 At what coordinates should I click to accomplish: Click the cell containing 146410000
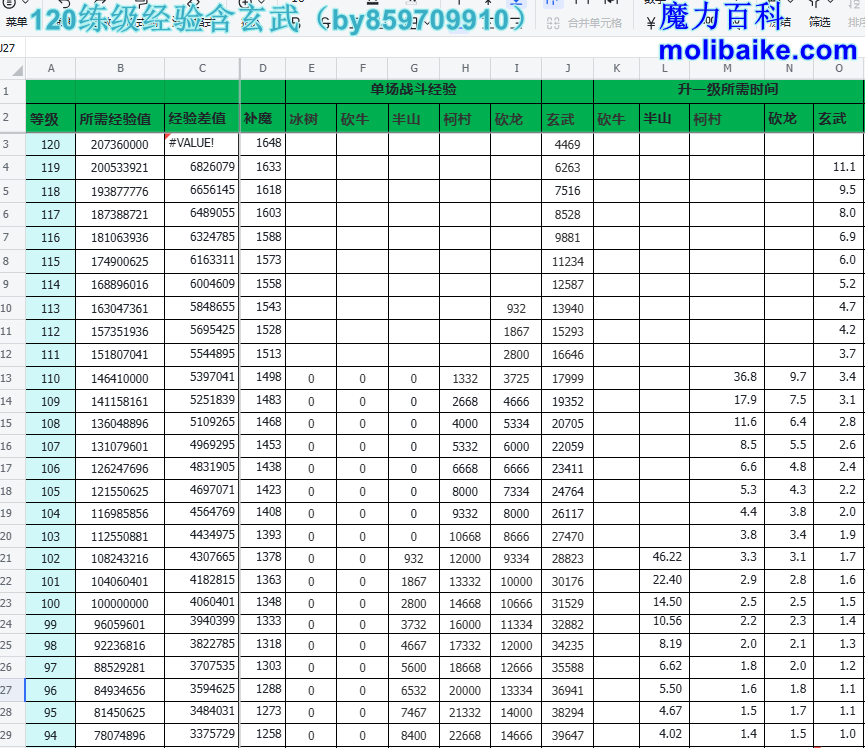[120, 379]
